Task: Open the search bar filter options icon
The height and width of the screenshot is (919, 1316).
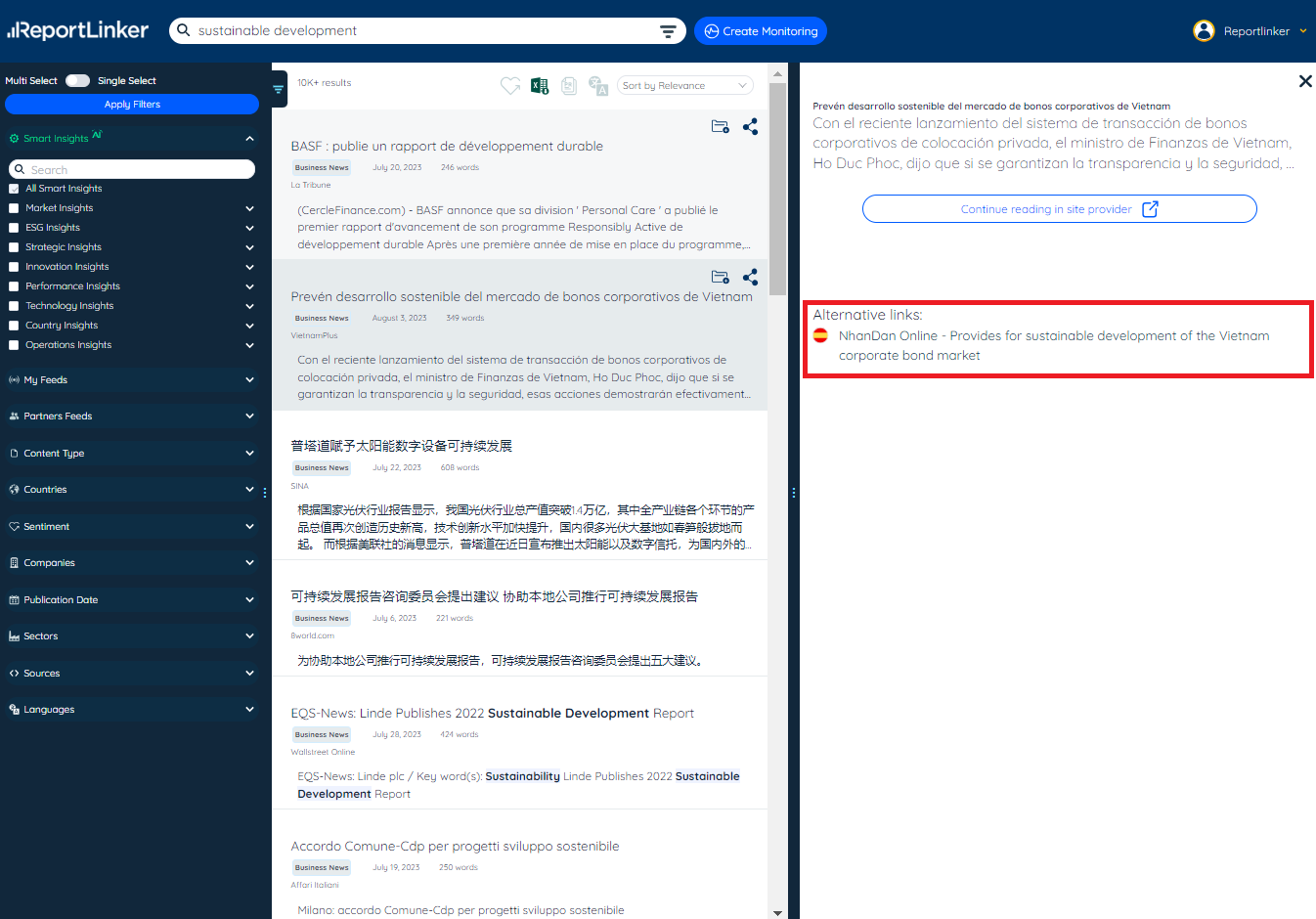Action: pyautogui.click(x=668, y=31)
